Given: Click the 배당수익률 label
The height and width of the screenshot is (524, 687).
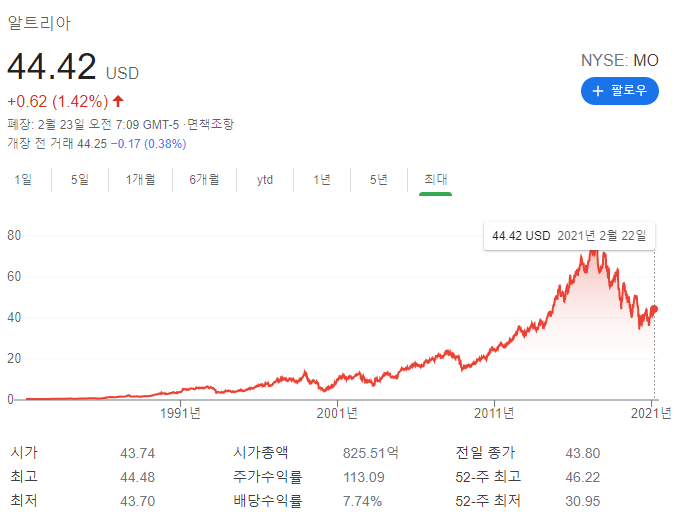Looking at the screenshot, I should pos(268,501).
